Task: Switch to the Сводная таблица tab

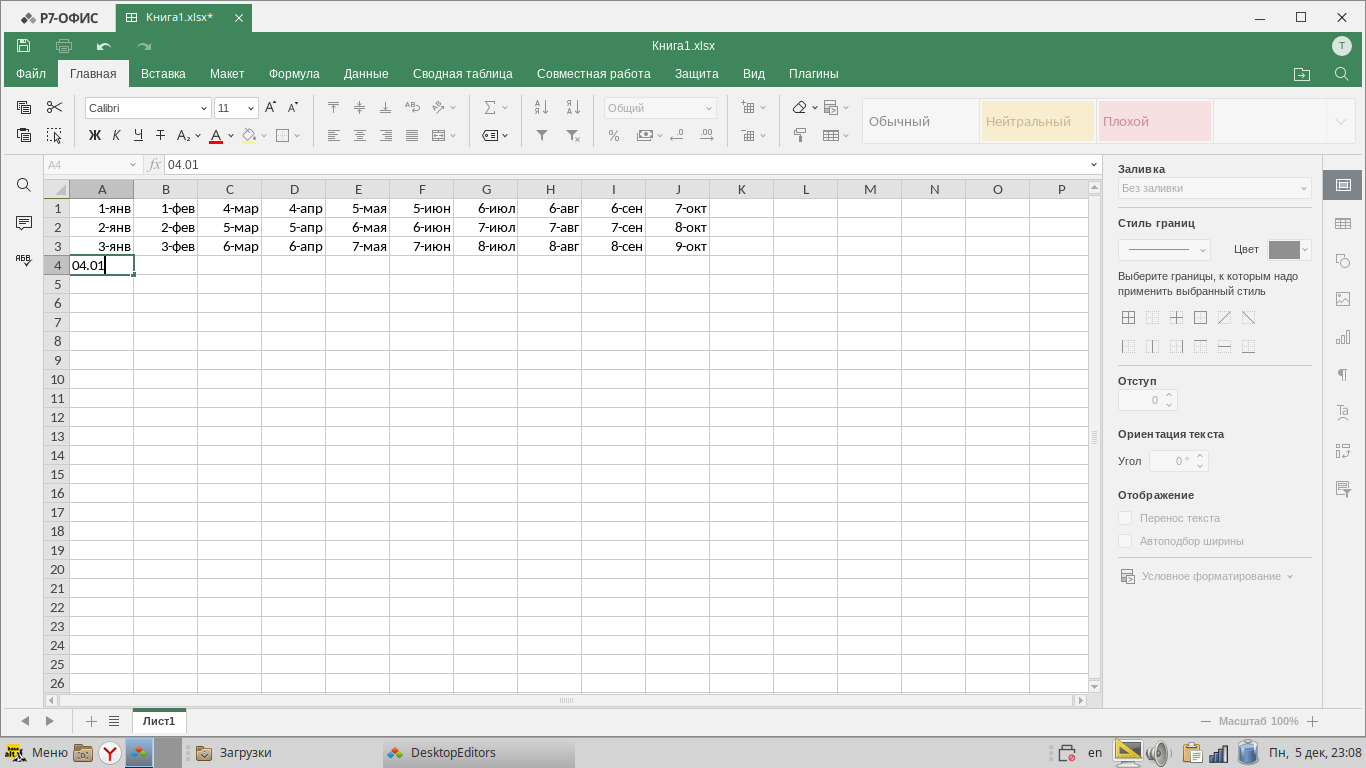Action: pos(463,74)
